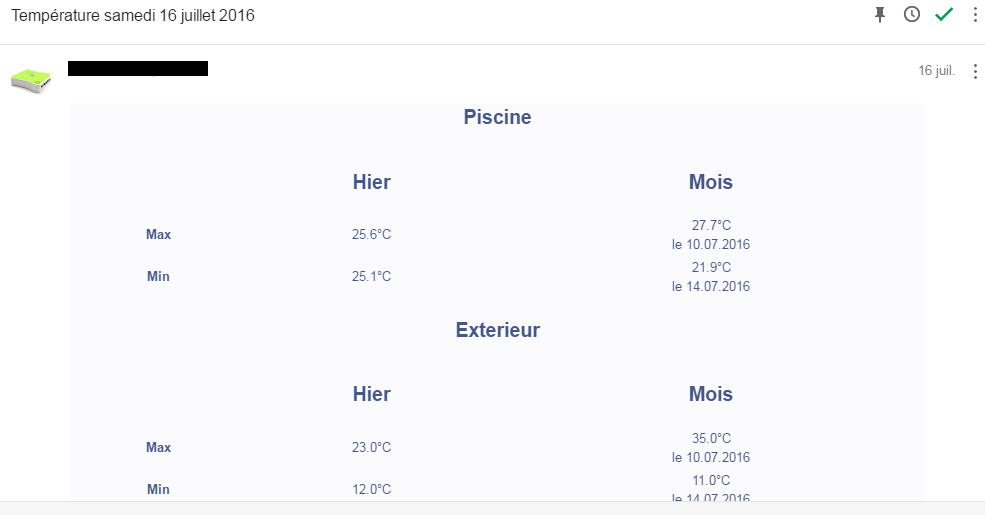This screenshot has height=515, width=985.
Task: Click the sender's device avatar icon
Action: pos(30,80)
